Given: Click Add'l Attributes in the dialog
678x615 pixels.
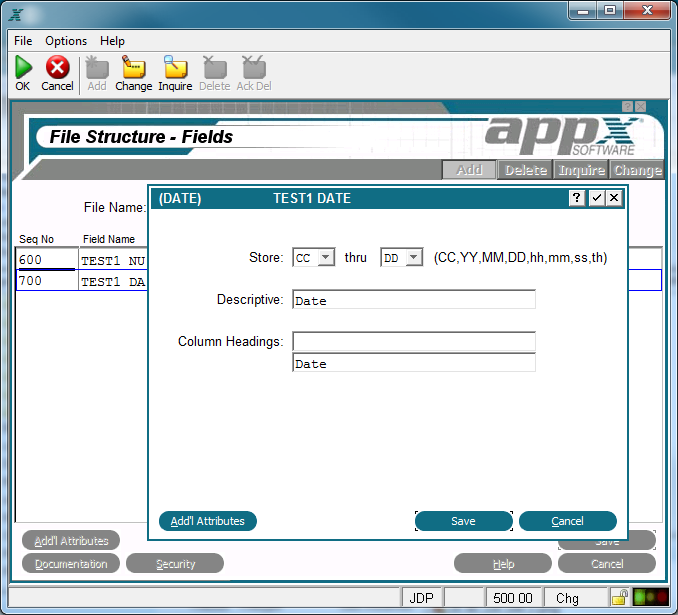Looking at the screenshot, I should pos(208,521).
